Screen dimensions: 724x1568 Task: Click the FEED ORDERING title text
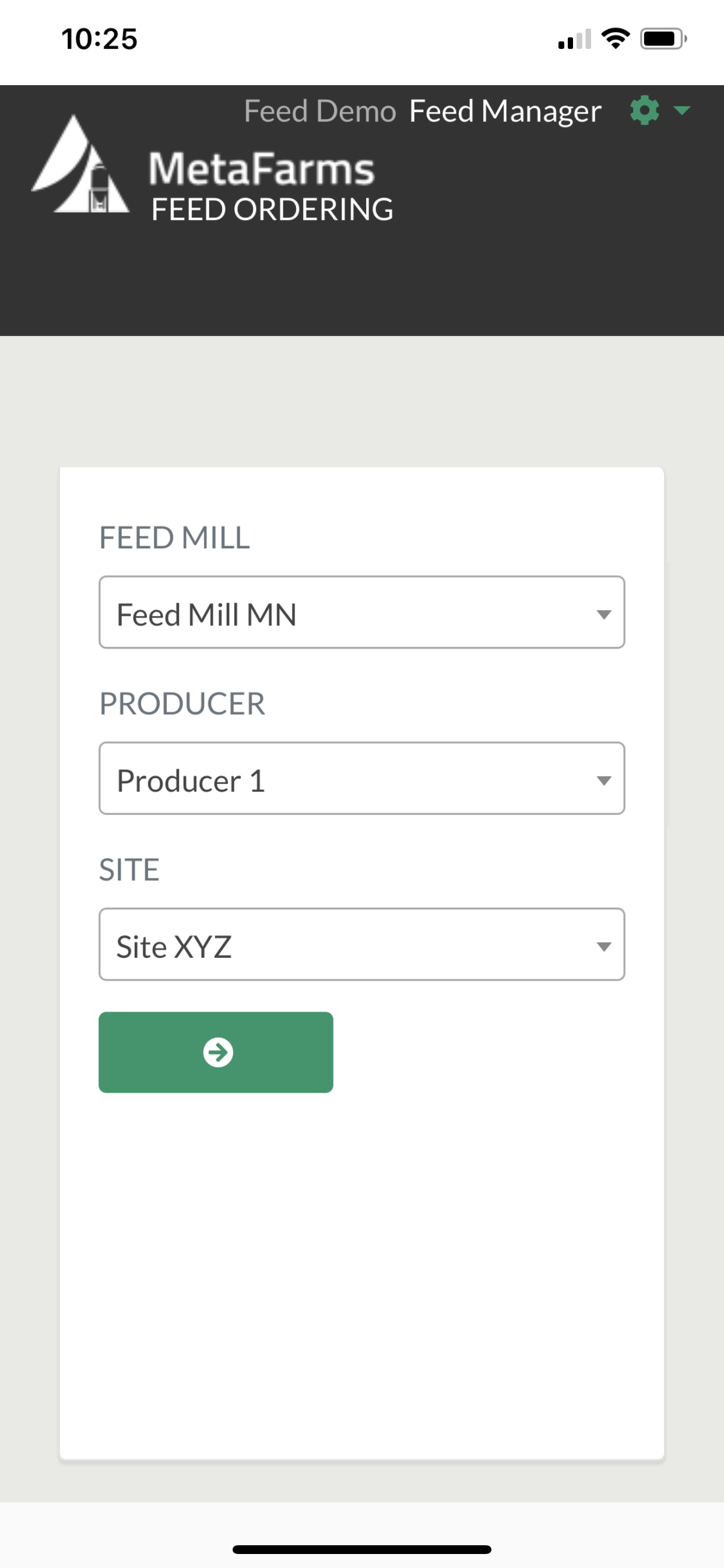coord(272,209)
